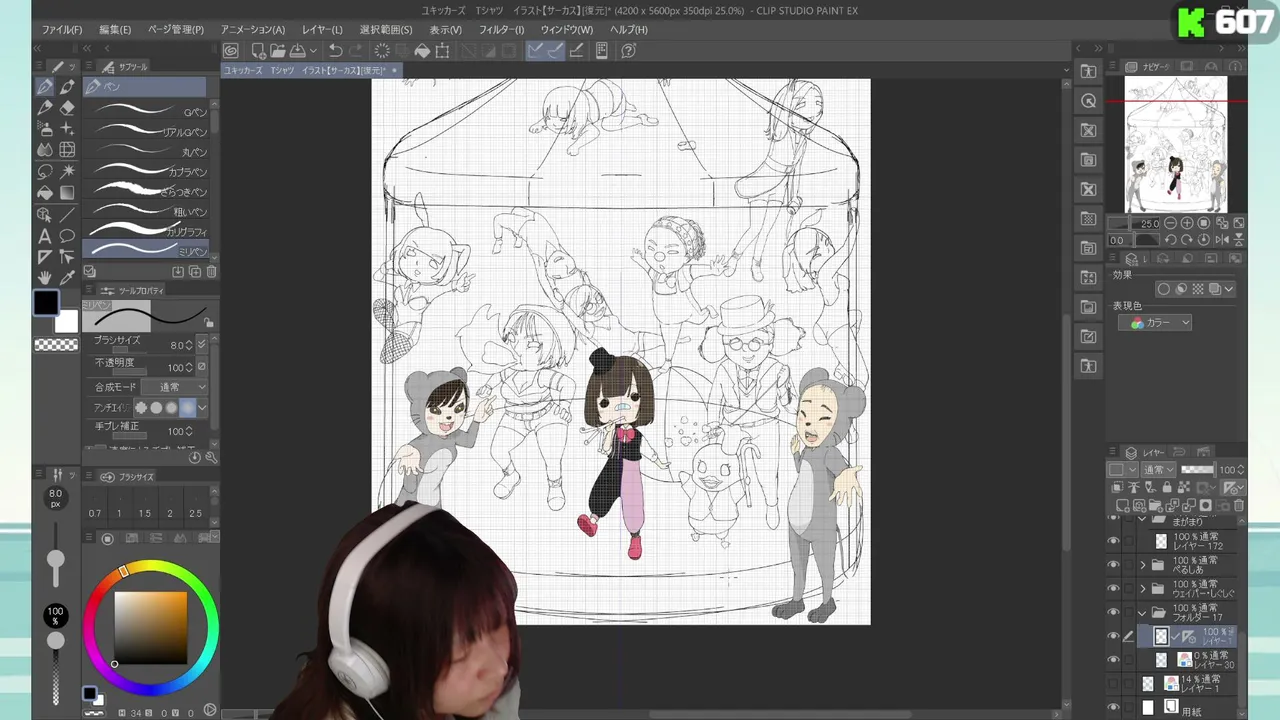
Task: Delete the selected layer with trash icon
Action: pyautogui.click(x=1239, y=506)
